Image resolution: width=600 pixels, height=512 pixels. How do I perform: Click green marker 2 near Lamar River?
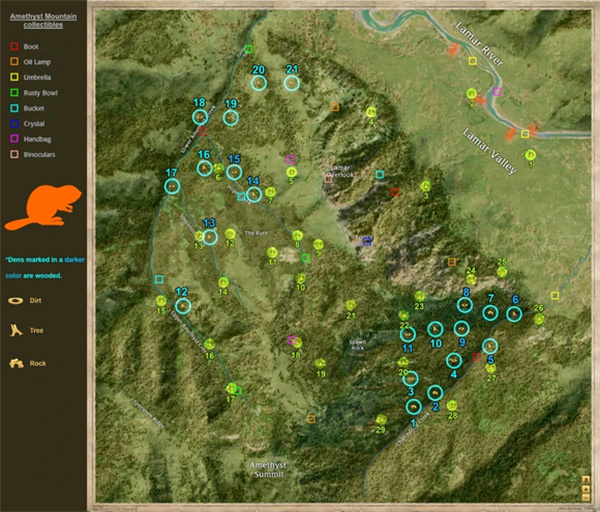tap(472, 93)
